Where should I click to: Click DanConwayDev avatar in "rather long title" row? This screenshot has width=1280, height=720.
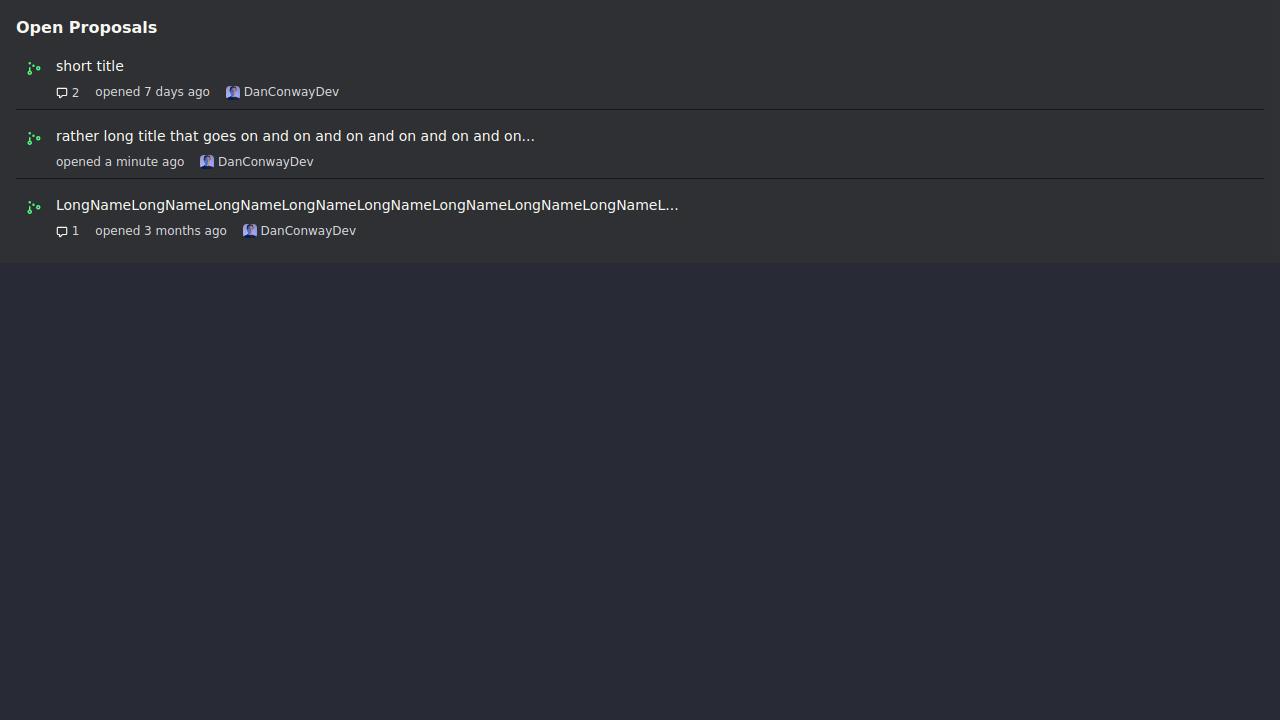point(207,162)
